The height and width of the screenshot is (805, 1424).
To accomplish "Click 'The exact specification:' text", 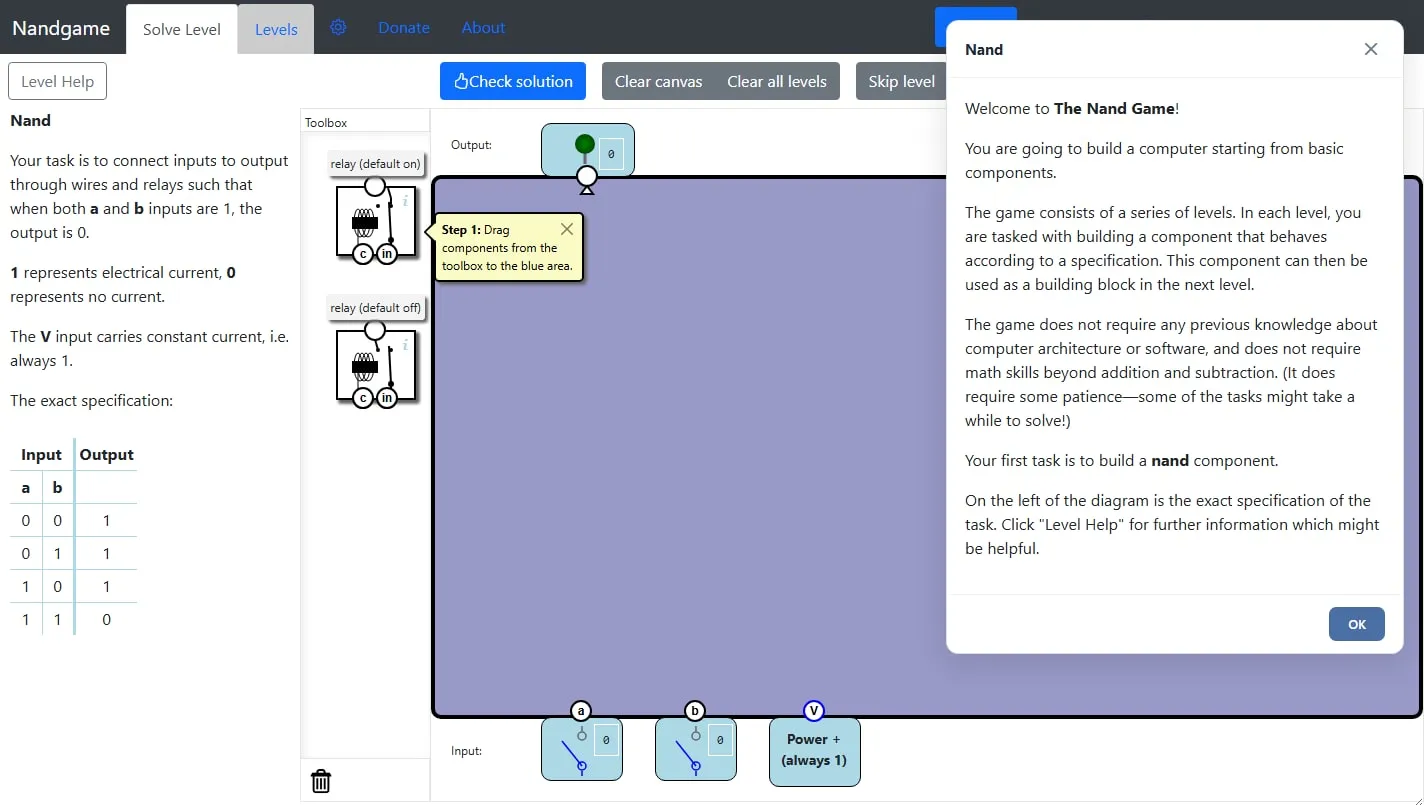I will point(92,400).
